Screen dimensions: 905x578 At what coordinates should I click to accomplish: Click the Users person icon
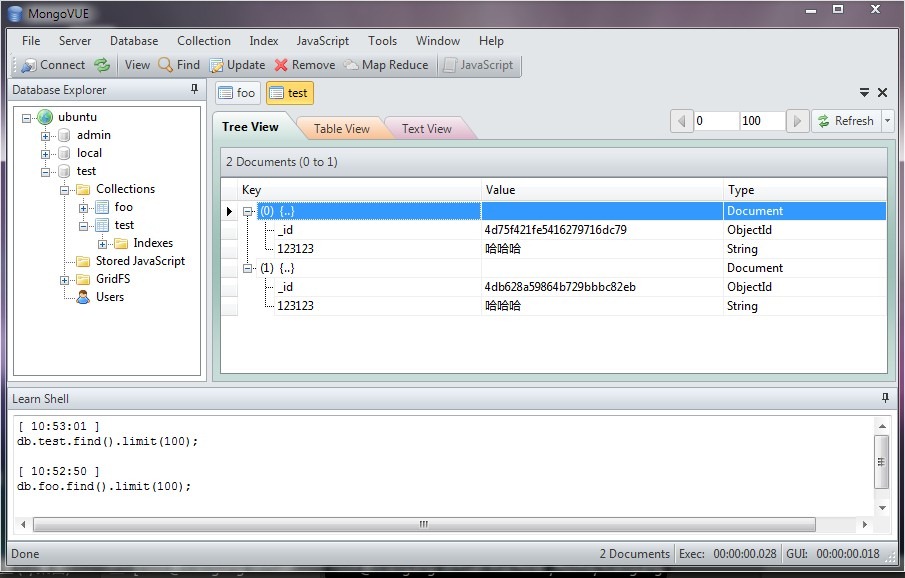[x=84, y=297]
